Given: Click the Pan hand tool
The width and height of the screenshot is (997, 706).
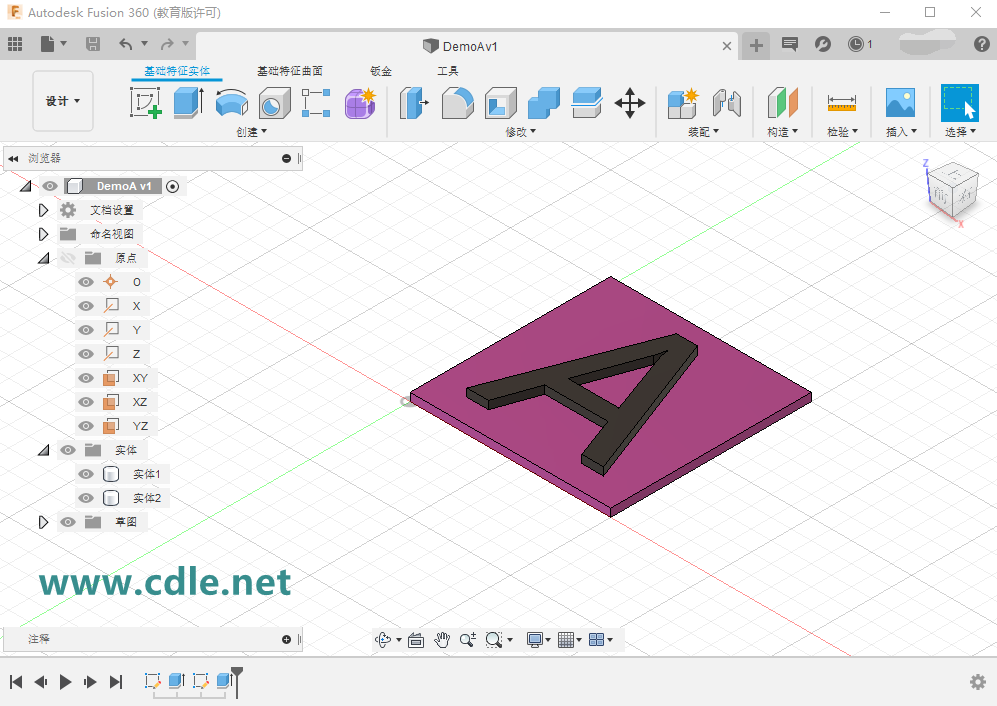Looking at the screenshot, I should click(442, 640).
